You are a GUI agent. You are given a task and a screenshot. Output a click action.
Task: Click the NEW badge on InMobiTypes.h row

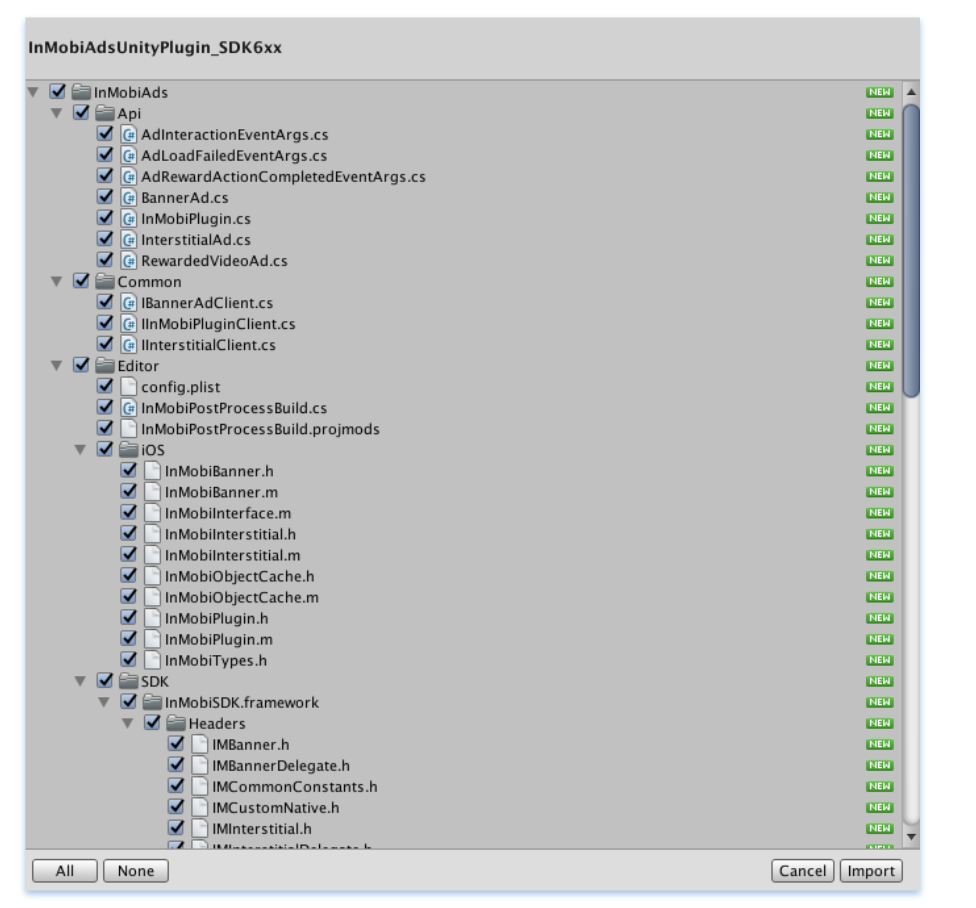coord(880,660)
